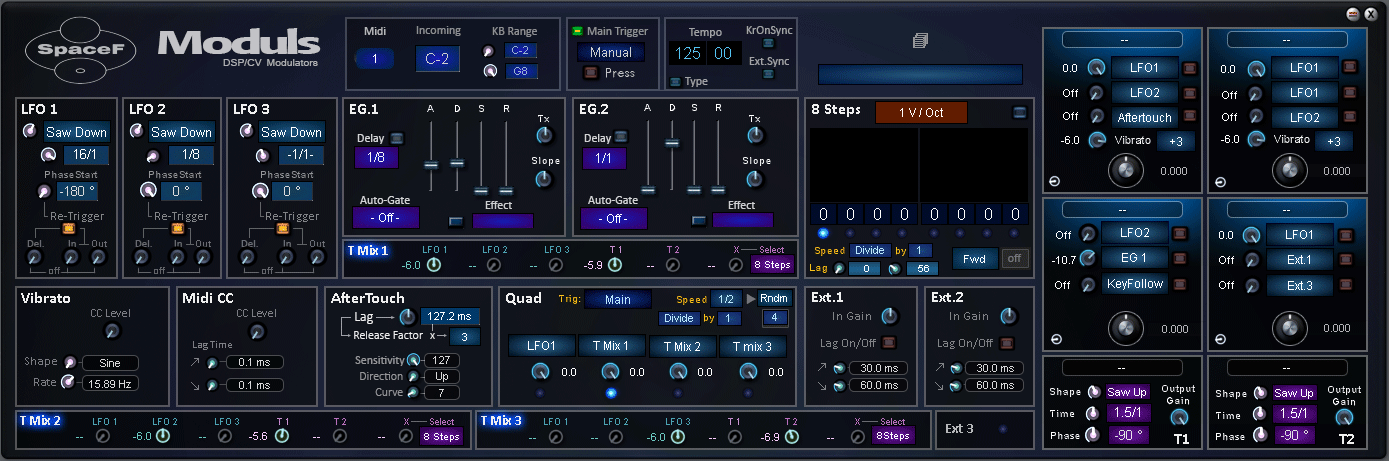Open the LFO 3 Saw Down waveform selector
This screenshot has height=461, width=1389.
pyautogui.click(x=291, y=132)
